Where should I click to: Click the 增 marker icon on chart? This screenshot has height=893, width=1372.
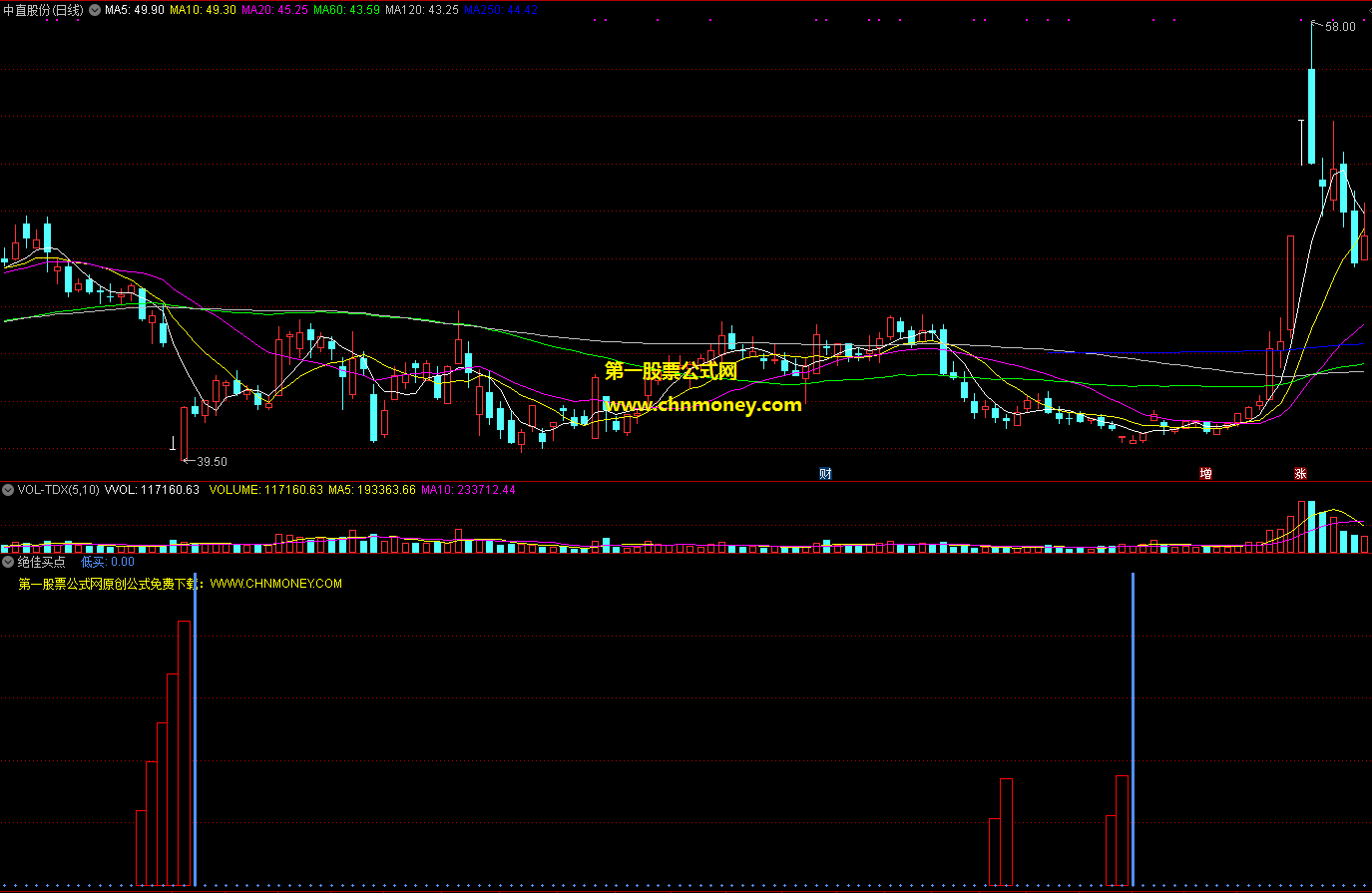tap(1205, 473)
